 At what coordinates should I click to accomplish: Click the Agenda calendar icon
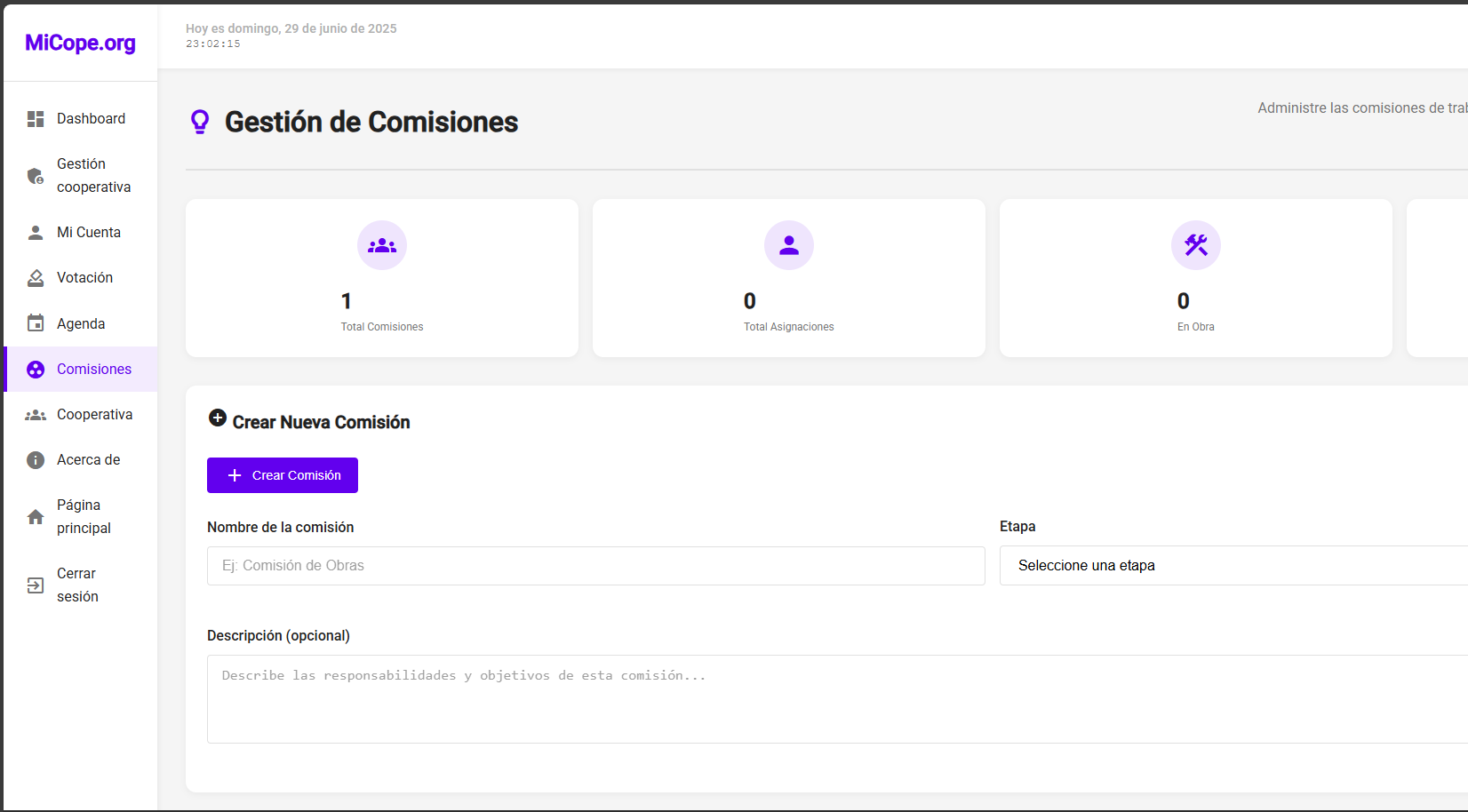click(x=36, y=323)
